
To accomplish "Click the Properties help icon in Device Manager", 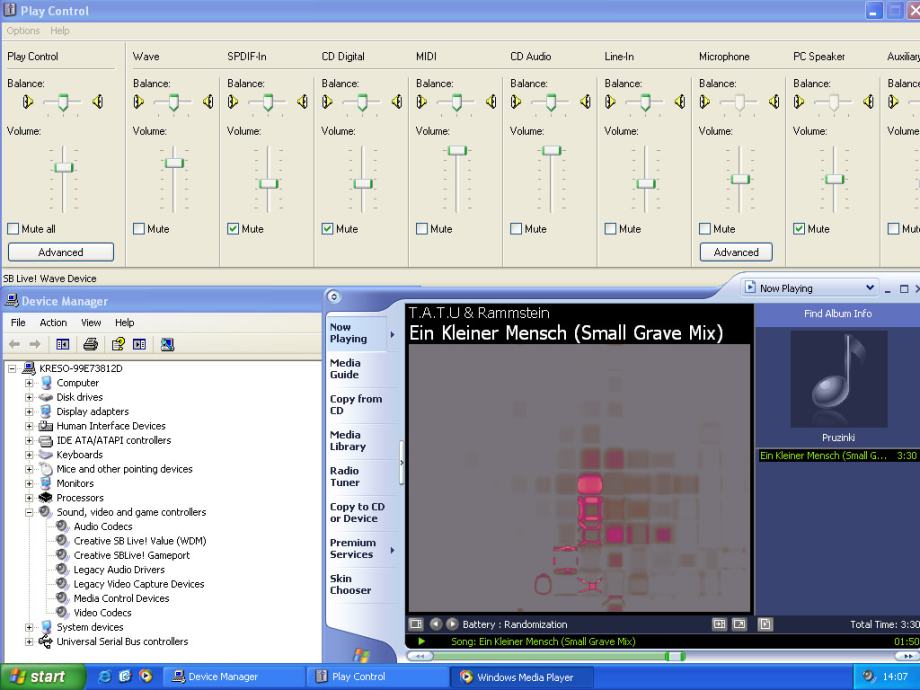I will (x=119, y=345).
